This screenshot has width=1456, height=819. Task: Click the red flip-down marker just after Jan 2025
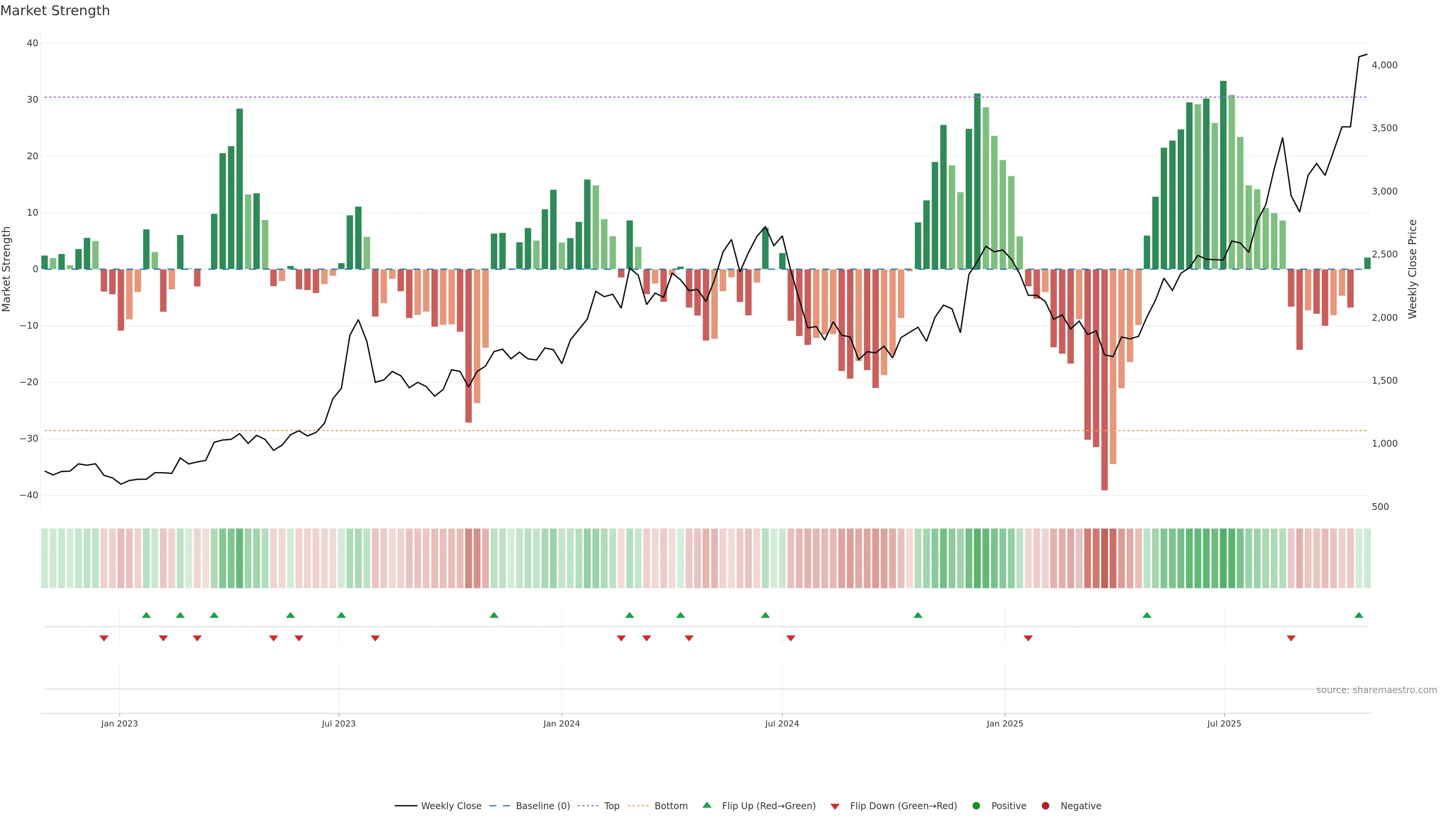1028,638
